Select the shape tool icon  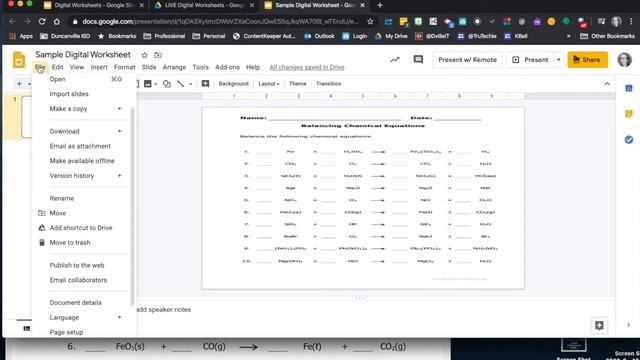tap(167, 84)
